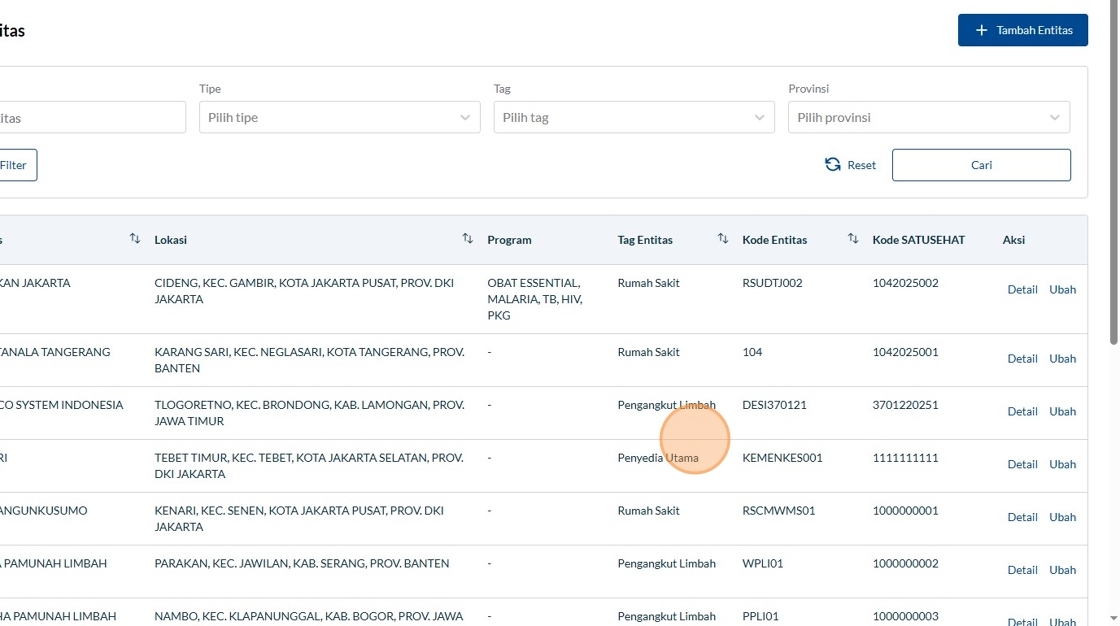The height and width of the screenshot is (626, 1120).
Task: Click sort arrows left of Lokasi header
Action: pos(135,239)
